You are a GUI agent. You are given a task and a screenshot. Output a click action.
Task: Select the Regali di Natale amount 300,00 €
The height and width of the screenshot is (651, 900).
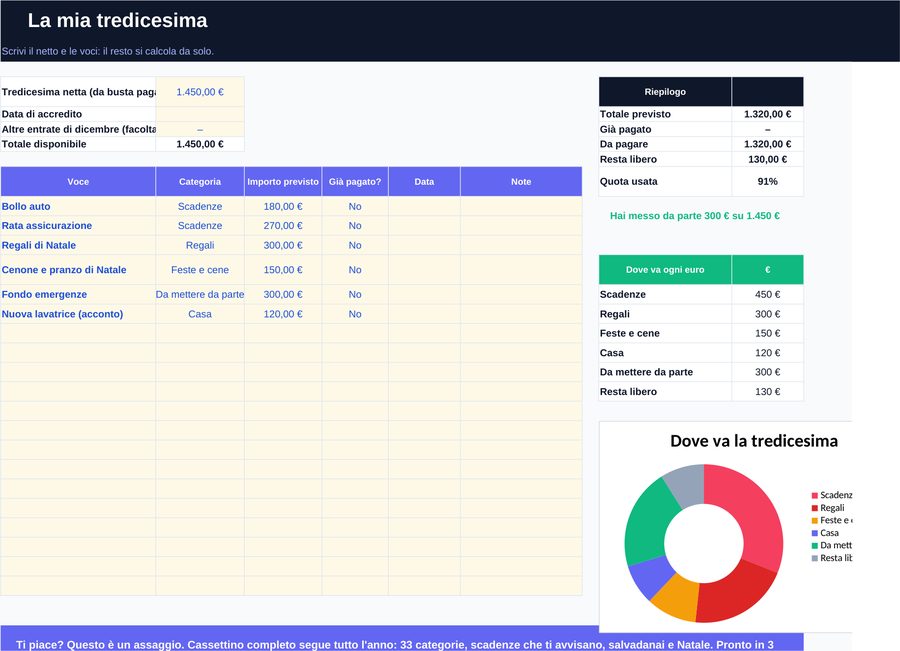tap(283, 245)
